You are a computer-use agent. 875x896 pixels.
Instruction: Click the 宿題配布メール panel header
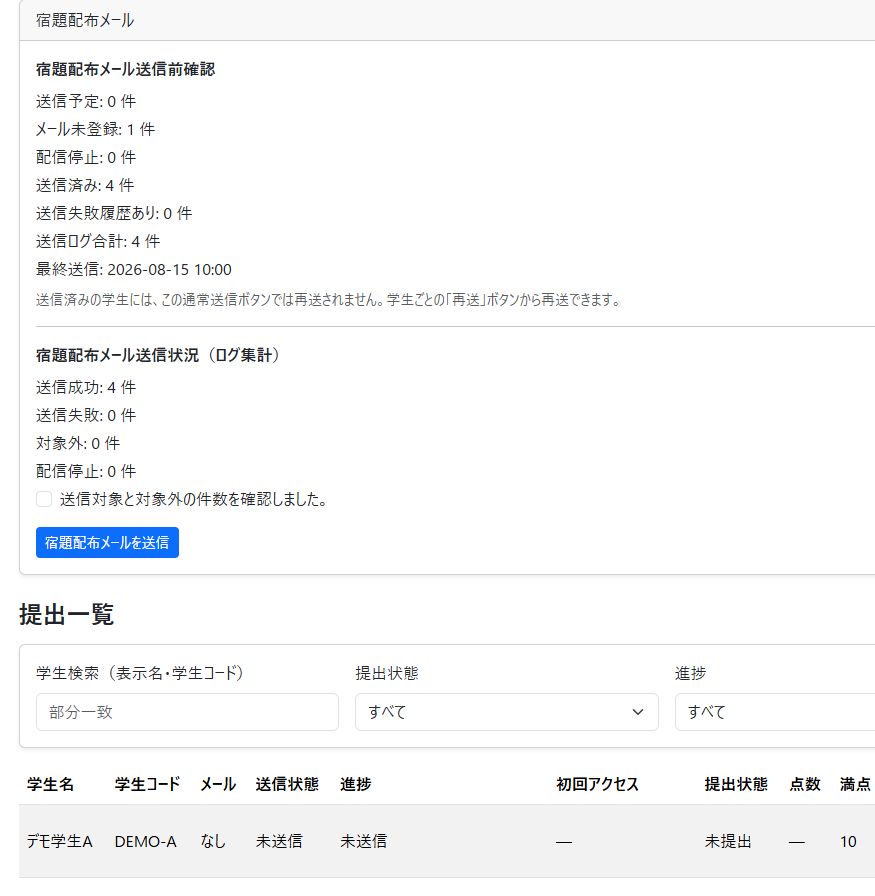coord(447,21)
